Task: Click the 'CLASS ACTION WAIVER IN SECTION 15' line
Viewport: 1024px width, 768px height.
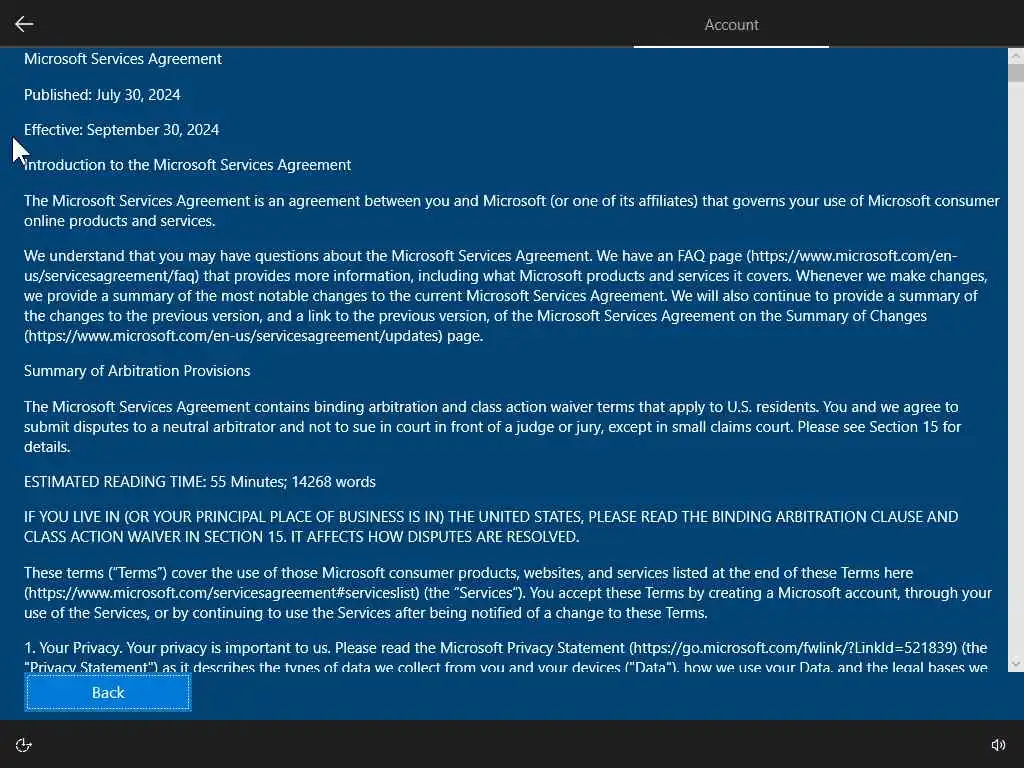Action: pyautogui.click(x=302, y=537)
